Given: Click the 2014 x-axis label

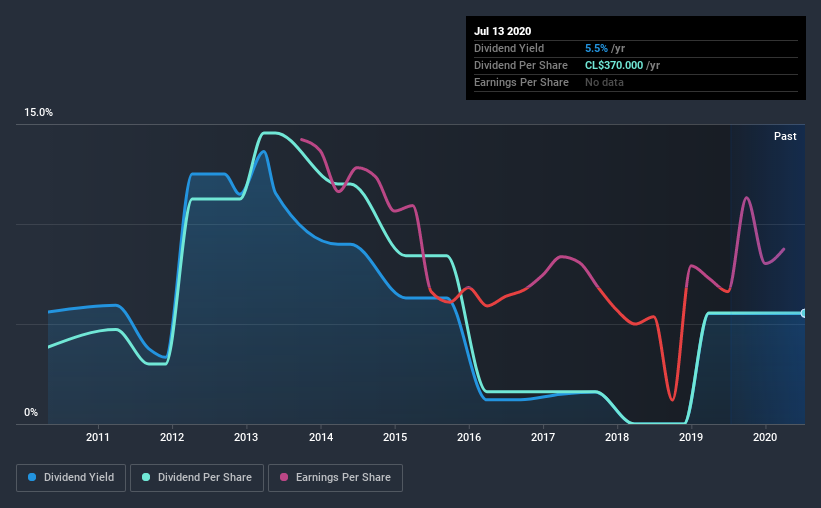Looking at the screenshot, I should [x=321, y=437].
